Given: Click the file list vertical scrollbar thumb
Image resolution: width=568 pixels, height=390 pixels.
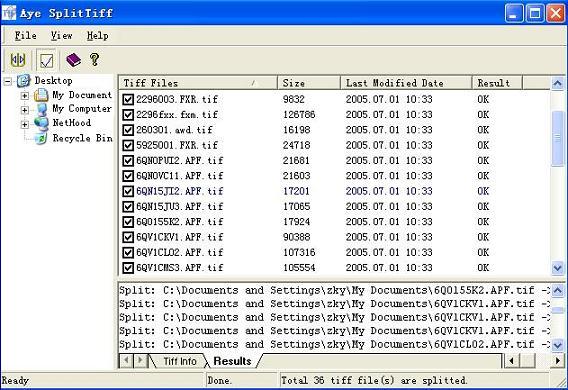Looking at the screenshot, I should coord(557,138).
